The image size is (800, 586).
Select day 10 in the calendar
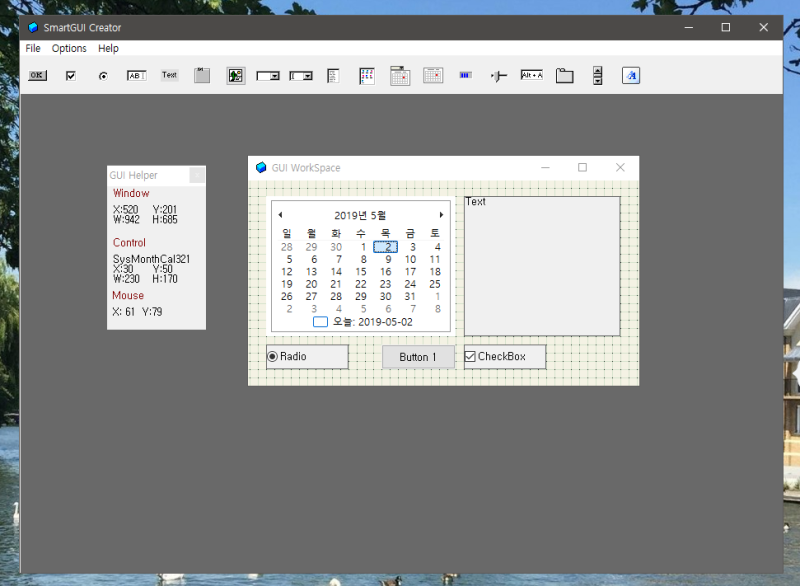[x=410, y=260]
